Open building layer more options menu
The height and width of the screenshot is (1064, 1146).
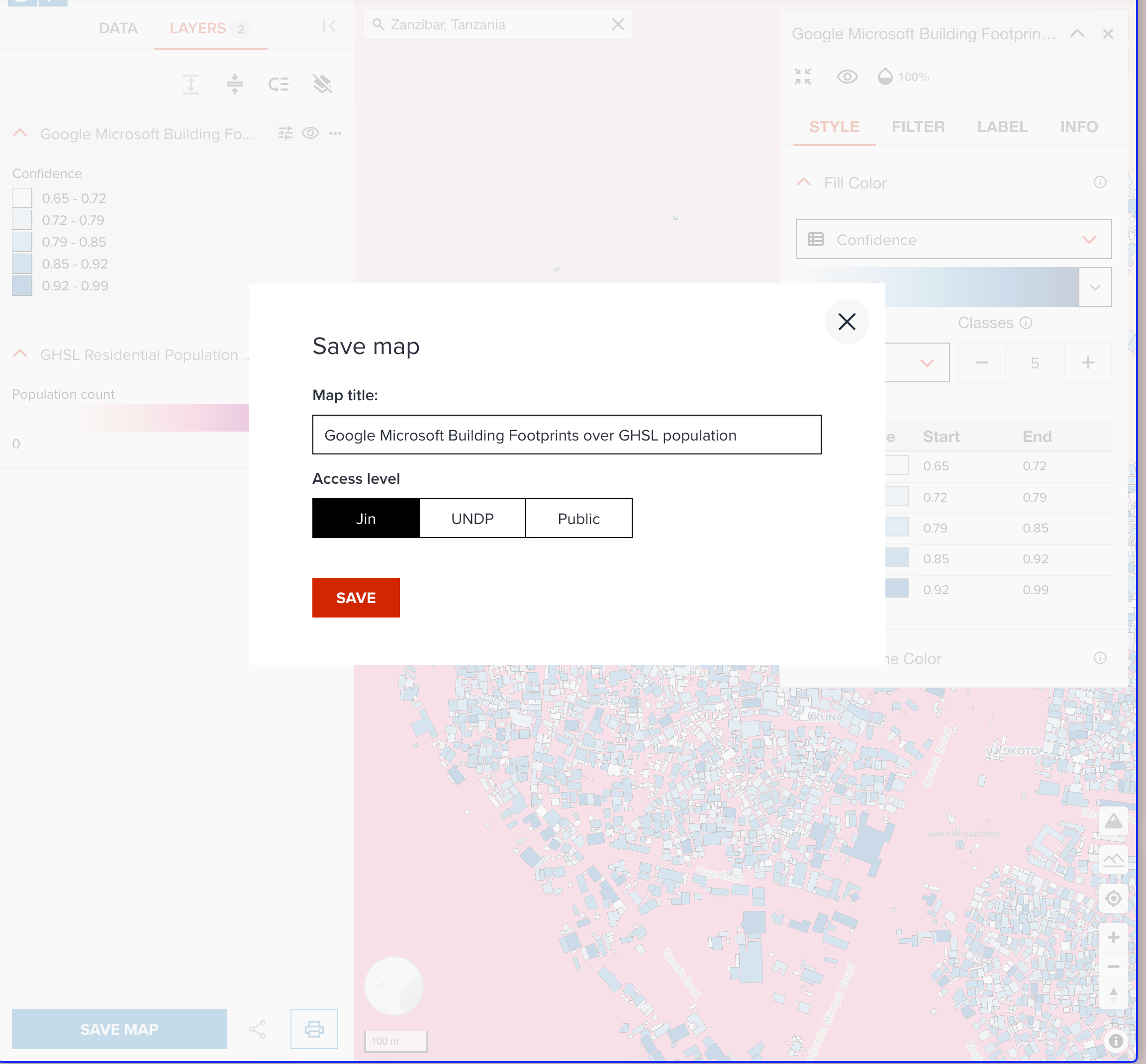pos(335,134)
